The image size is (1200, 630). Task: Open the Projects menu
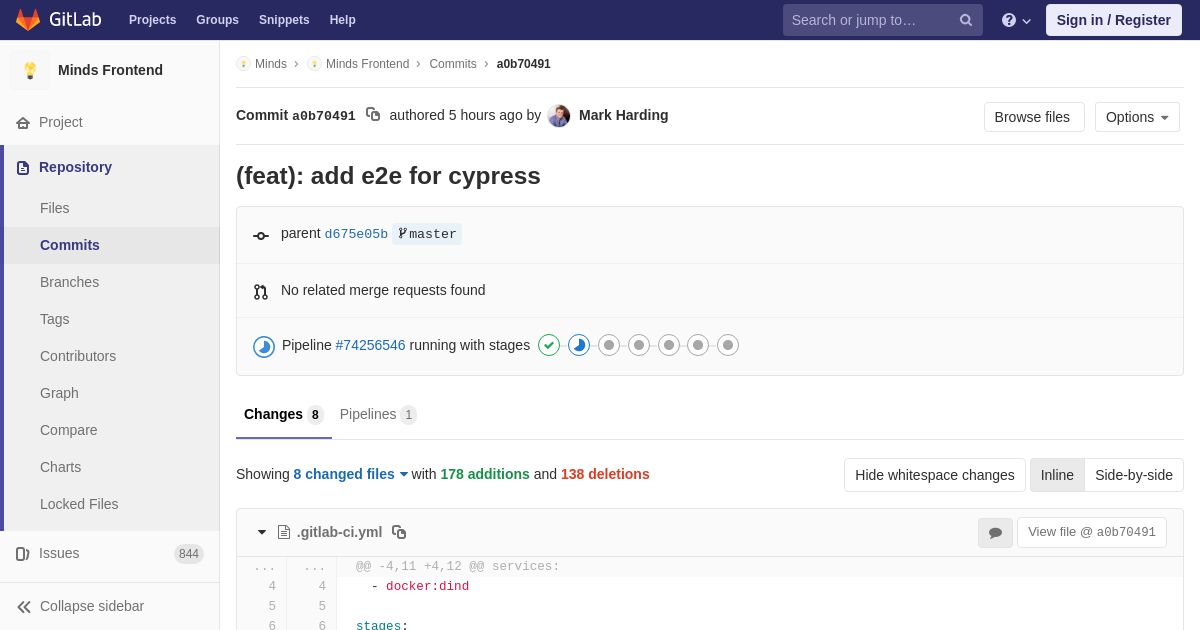(152, 20)
